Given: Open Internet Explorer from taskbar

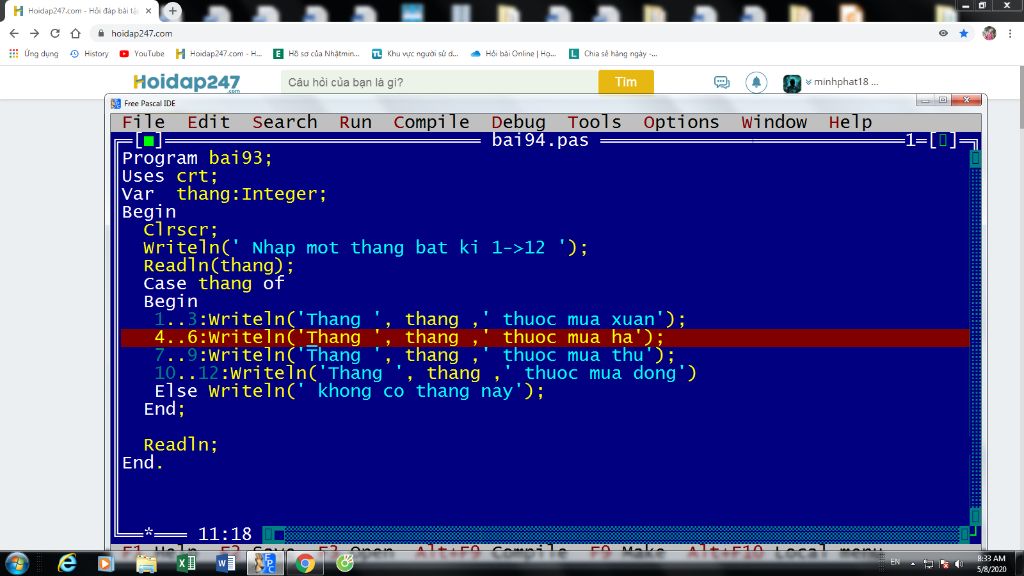Looking at the screenshot, I should [67, 563].
